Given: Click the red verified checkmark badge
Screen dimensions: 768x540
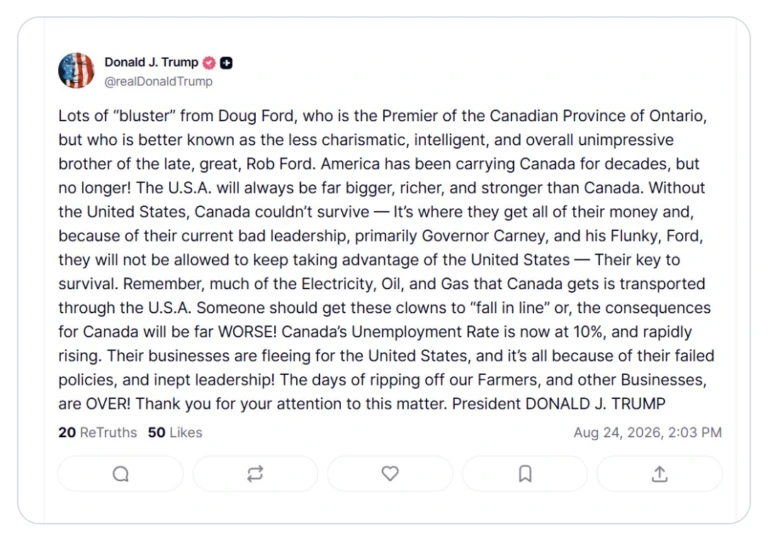Looking at the screenshot, I should [210, 63].
